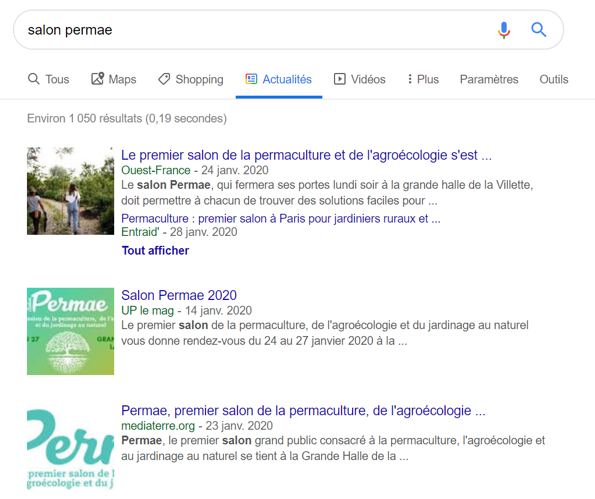595x499 pixels.
Task: Open the mediaterre.org Permae premier salon article
Action: (303, 411)
